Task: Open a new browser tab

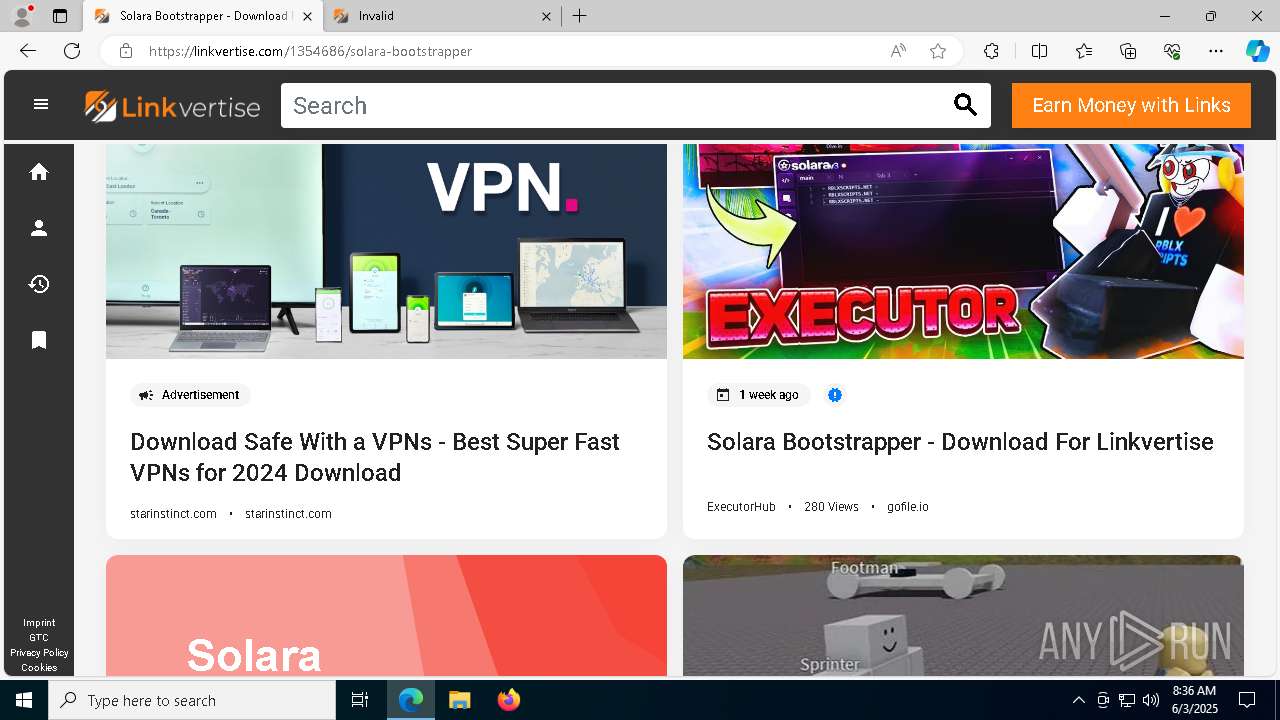Action: tap(580, 16)
